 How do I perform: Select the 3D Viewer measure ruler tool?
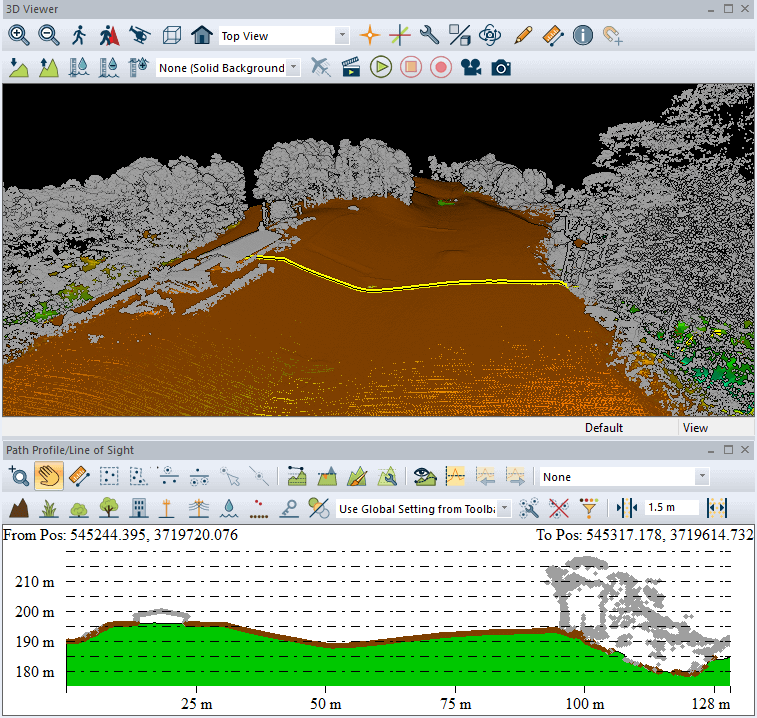(x=553, y=36)
